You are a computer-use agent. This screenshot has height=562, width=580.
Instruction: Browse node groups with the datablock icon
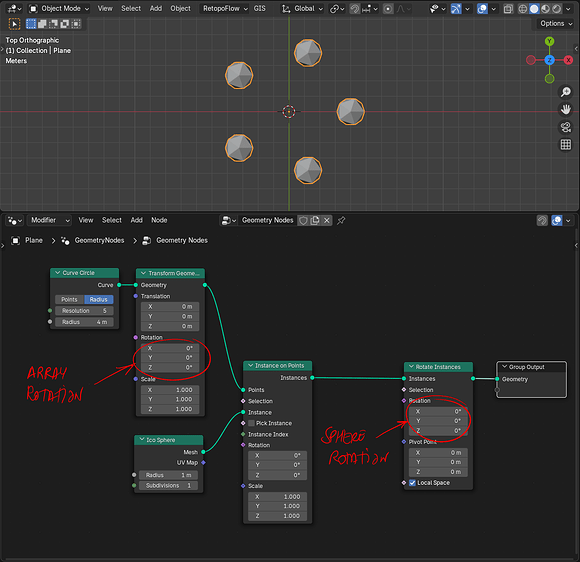[229, 221]
